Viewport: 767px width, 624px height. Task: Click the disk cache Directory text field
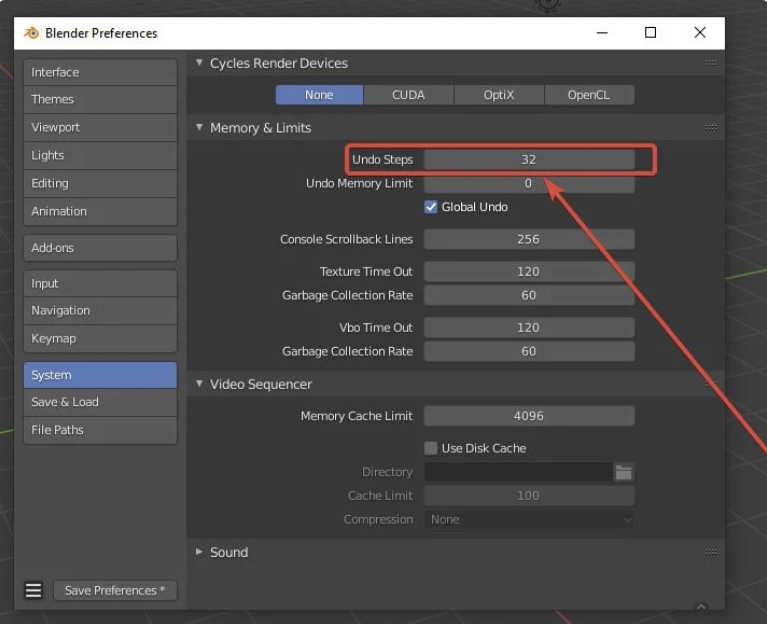[519, 472]
